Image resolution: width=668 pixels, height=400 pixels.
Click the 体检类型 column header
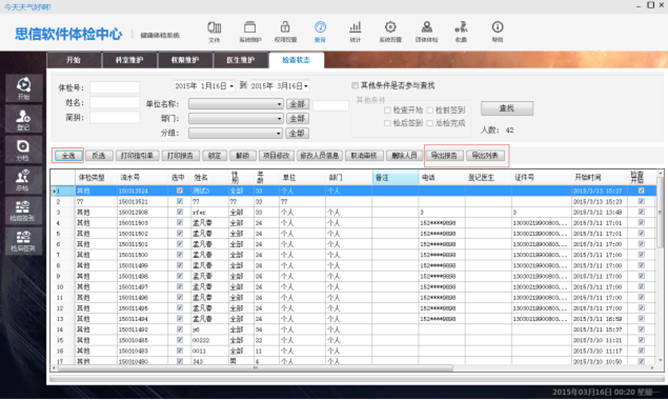click(96, 178)
